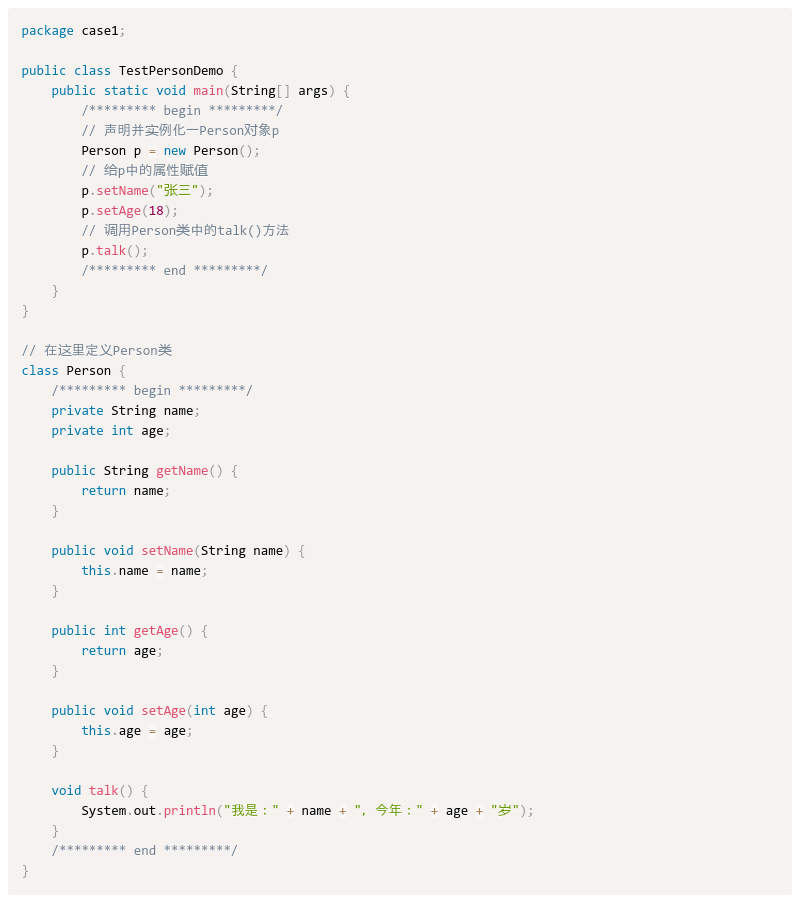The image size is (800, 903).
Task: Select the "getAge" method definition
Action: [x=156, y=630]
